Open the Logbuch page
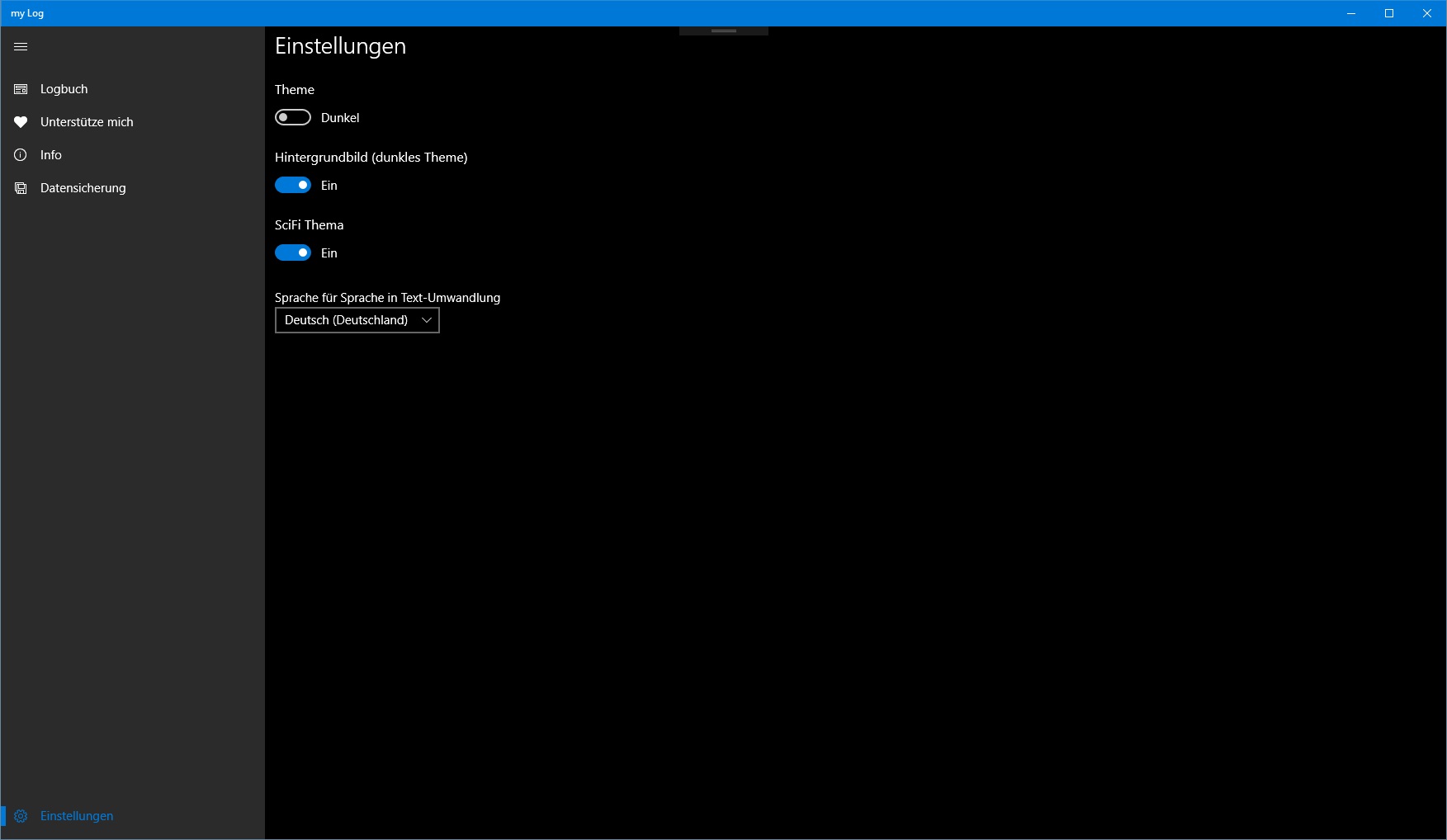 tap(132, 89)
